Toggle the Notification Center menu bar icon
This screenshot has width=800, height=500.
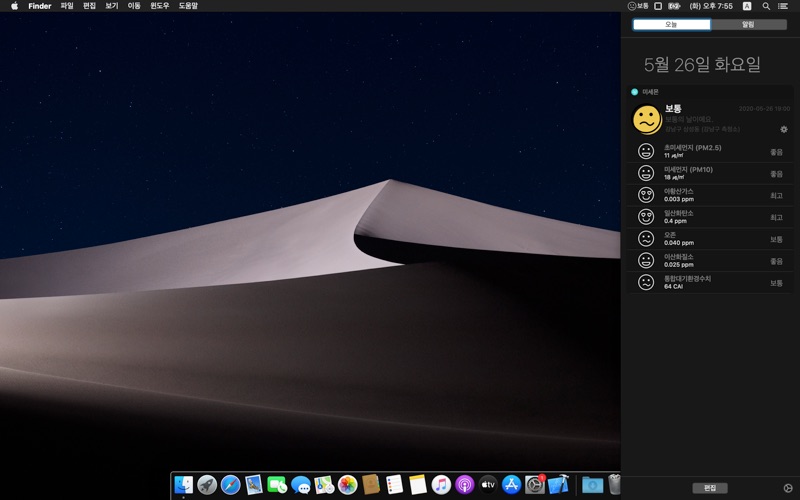(783, 6)
